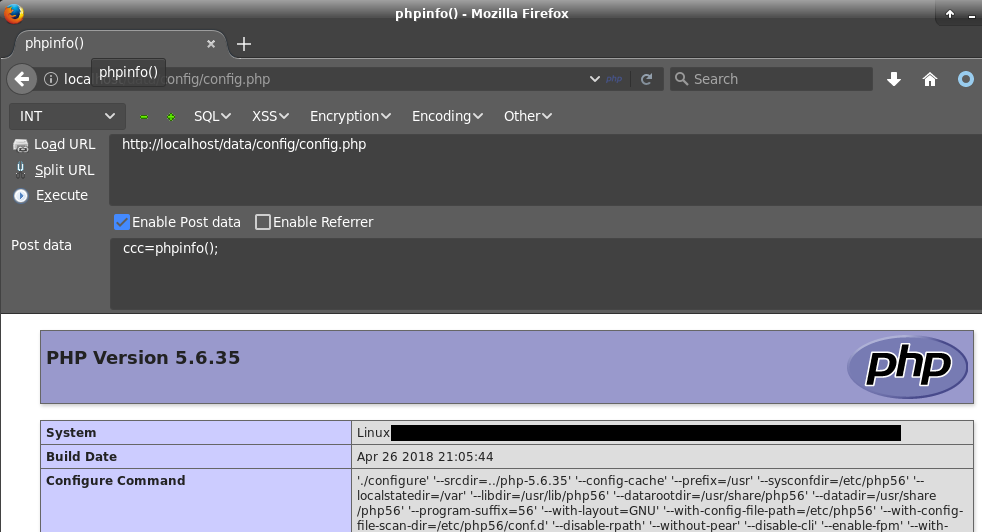This screenshot has width=982, height=532.
Task: Click the Load URL icon
Action: pos(21,145)
